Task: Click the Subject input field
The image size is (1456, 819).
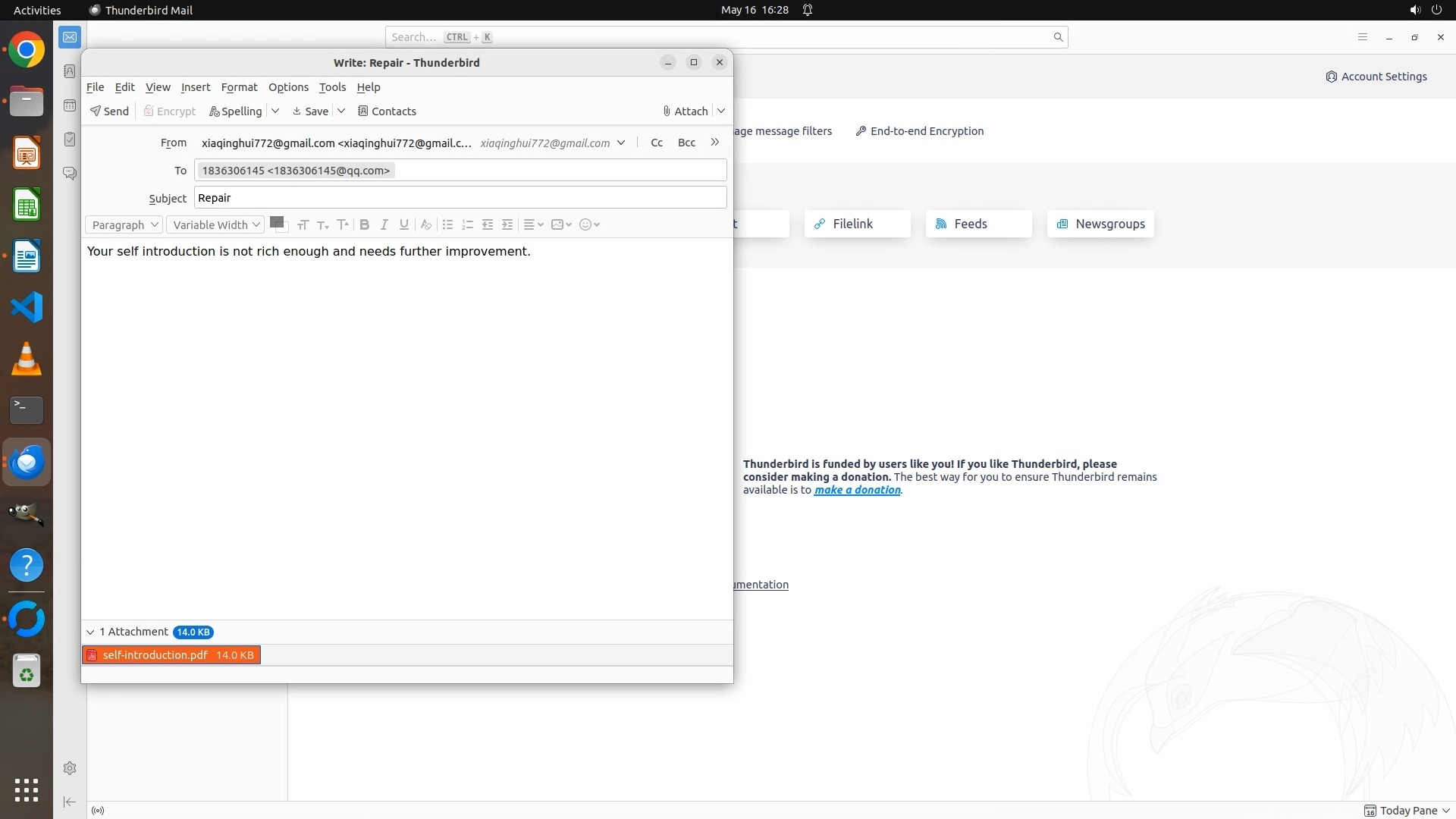Action: pyautogui.click(x=460, y=198)
